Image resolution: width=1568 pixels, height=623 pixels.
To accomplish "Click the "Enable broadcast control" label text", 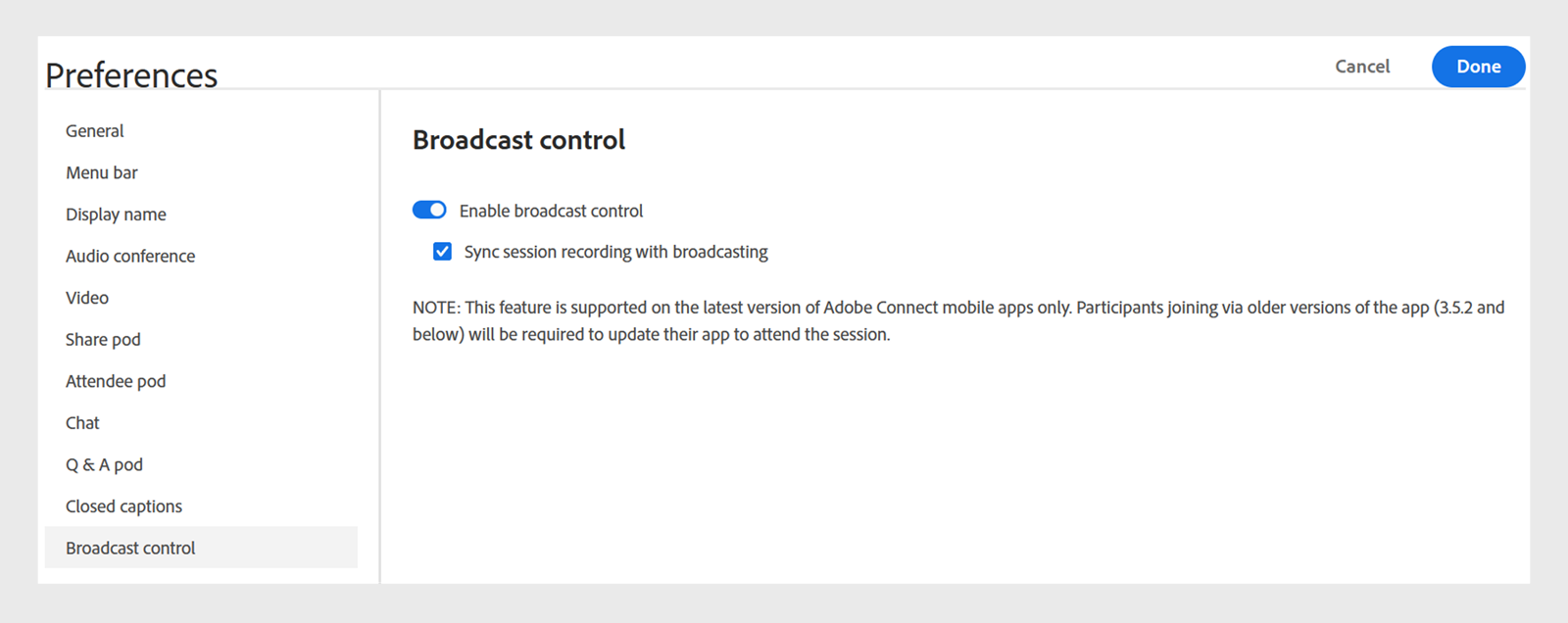I will pyautogui.click(x=551, y=211).
